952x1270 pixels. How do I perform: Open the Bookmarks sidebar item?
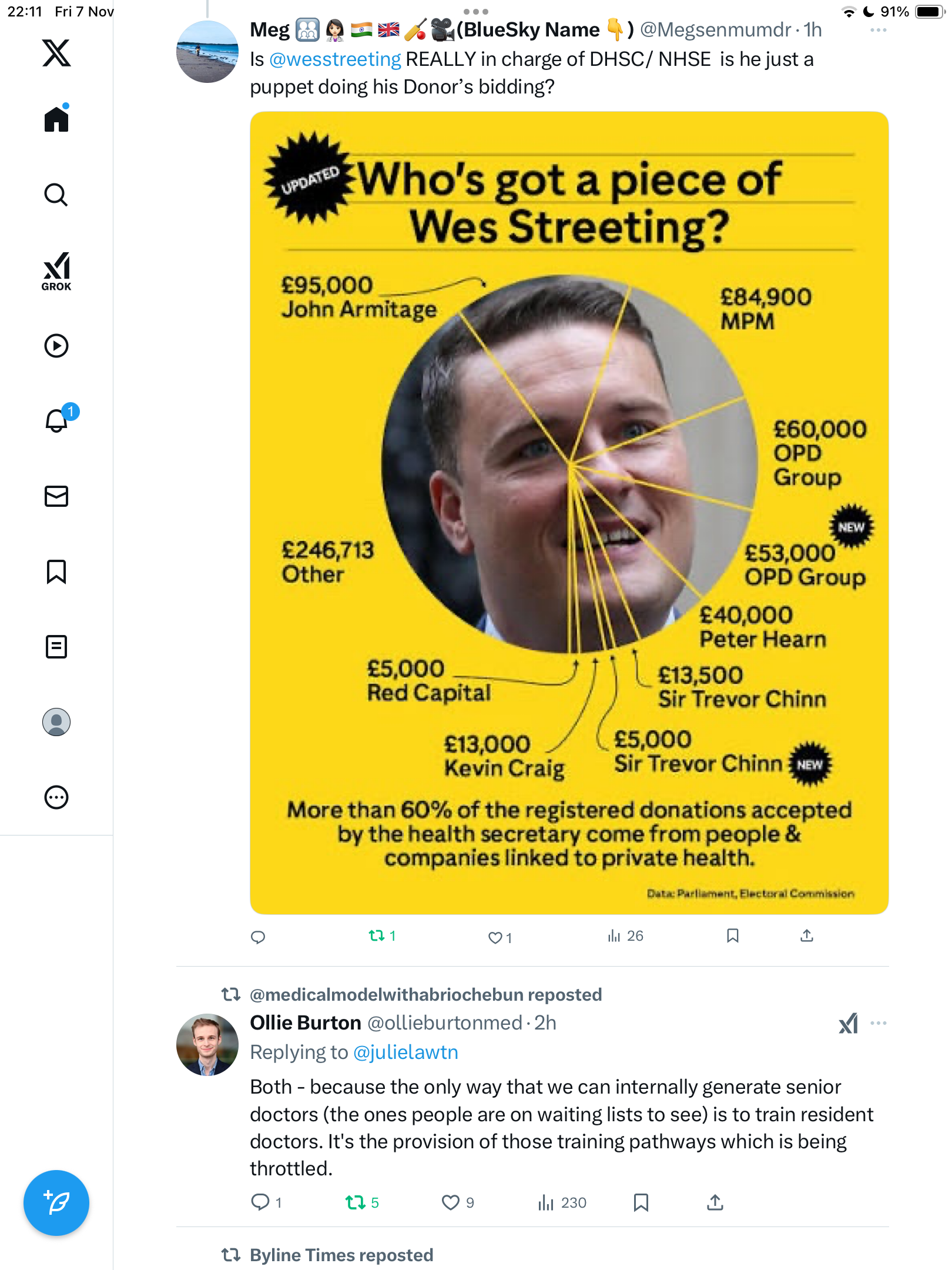click(x=56, y=571)
